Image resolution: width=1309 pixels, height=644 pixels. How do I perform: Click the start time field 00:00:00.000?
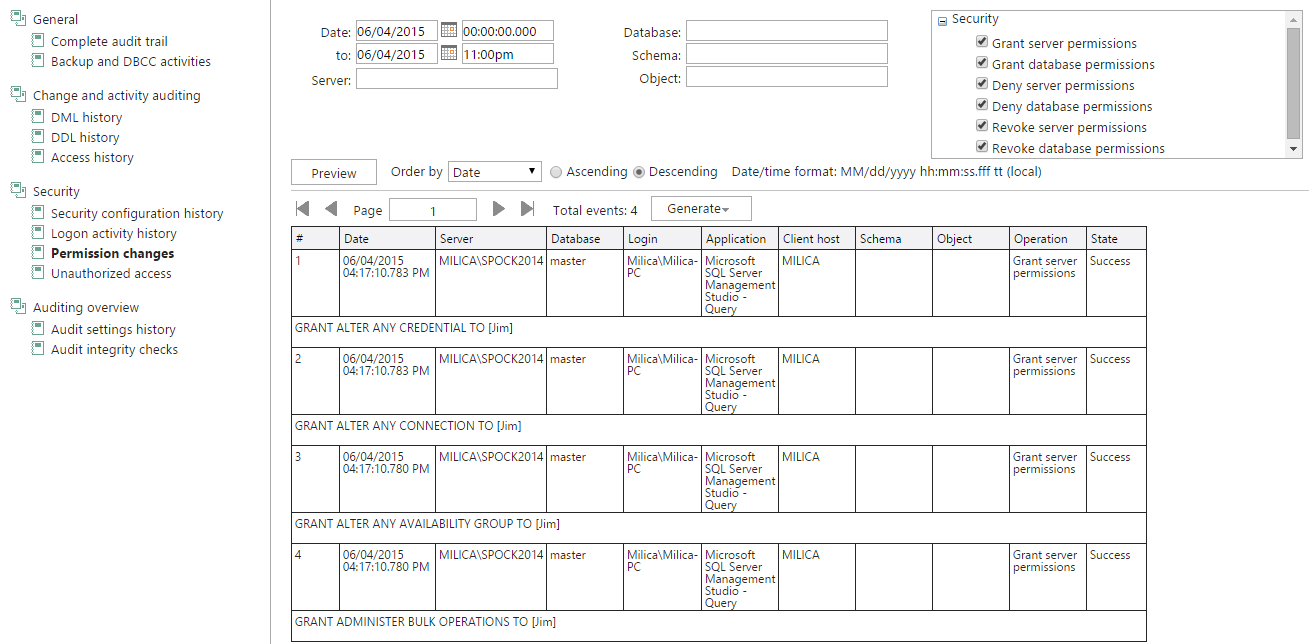[x=507, y=31]
